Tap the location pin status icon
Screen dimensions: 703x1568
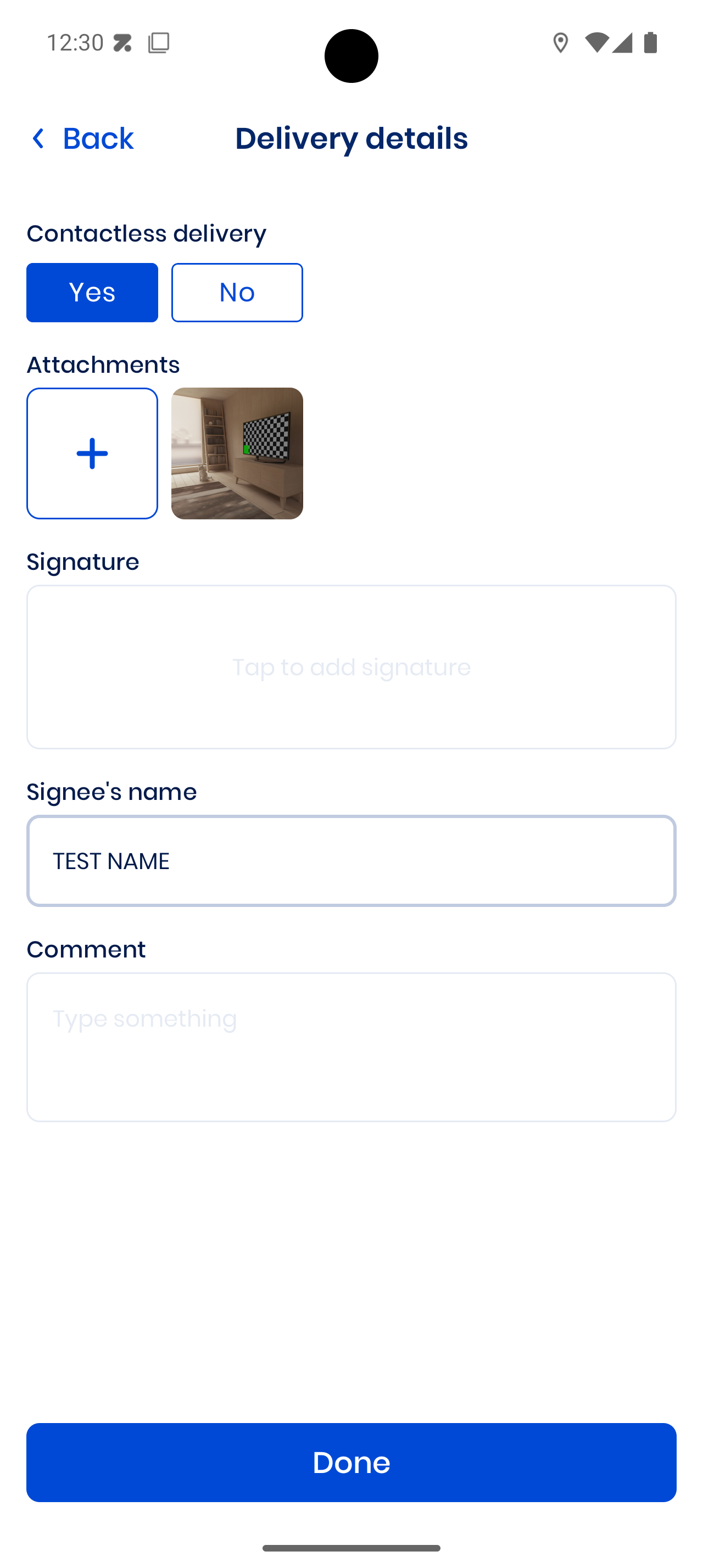click(x=560, y=43)
